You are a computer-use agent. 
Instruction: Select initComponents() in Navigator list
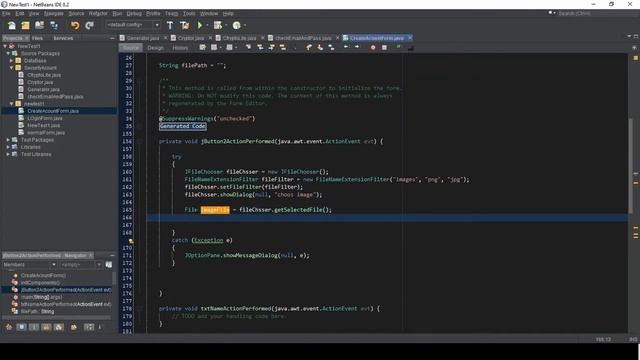pyautogui.click(x=40, y=282)
